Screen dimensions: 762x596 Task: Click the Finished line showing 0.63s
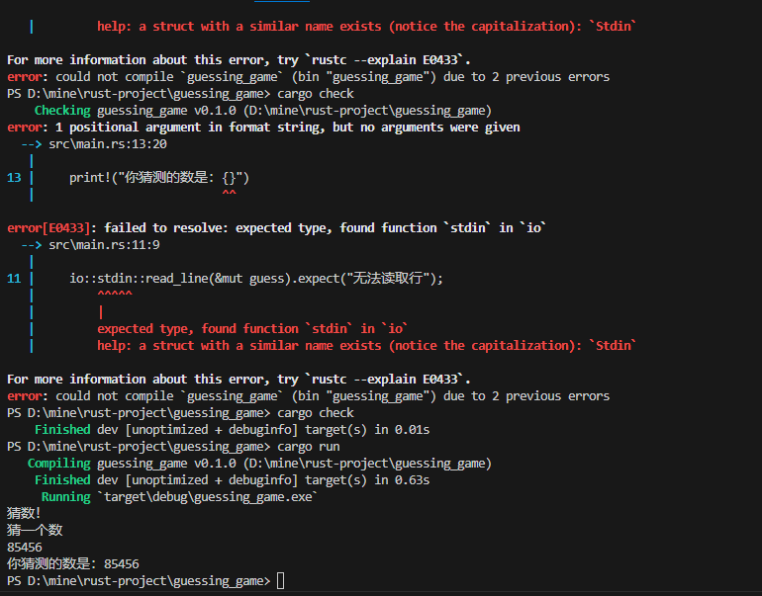[232, 480]
